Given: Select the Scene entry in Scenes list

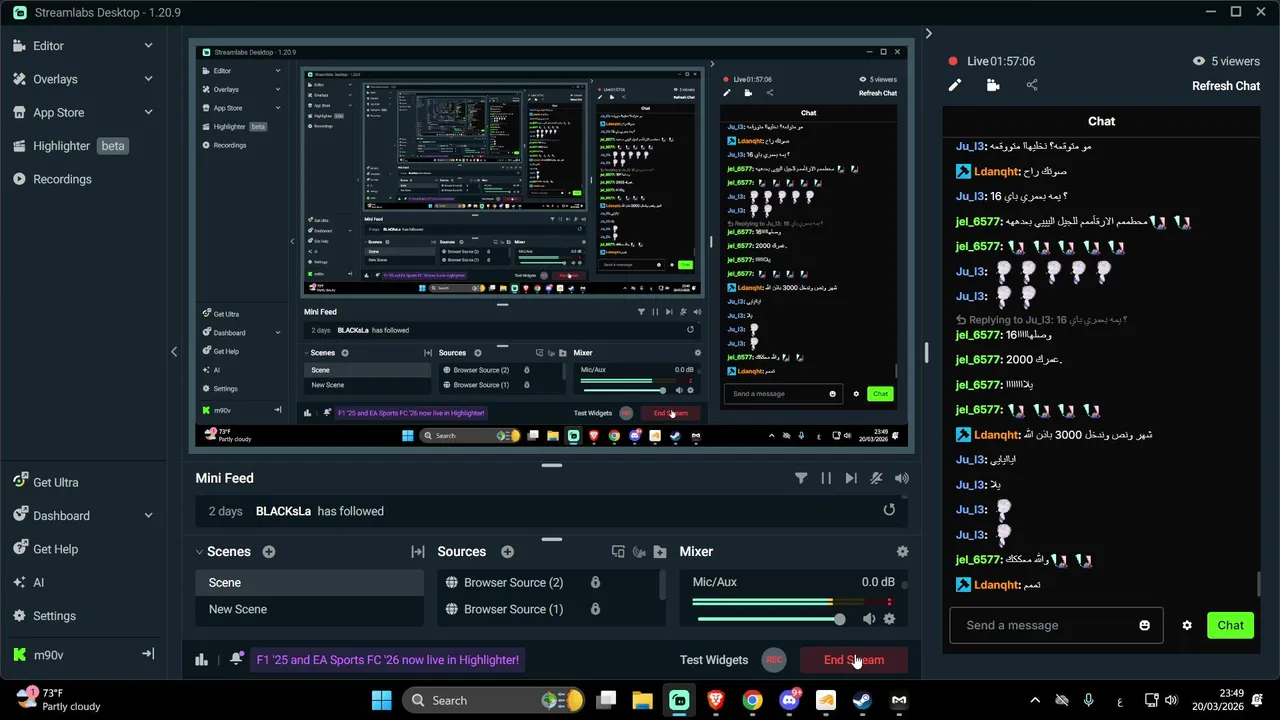Looking at the screenshot, I should click(x=309, y=583).
